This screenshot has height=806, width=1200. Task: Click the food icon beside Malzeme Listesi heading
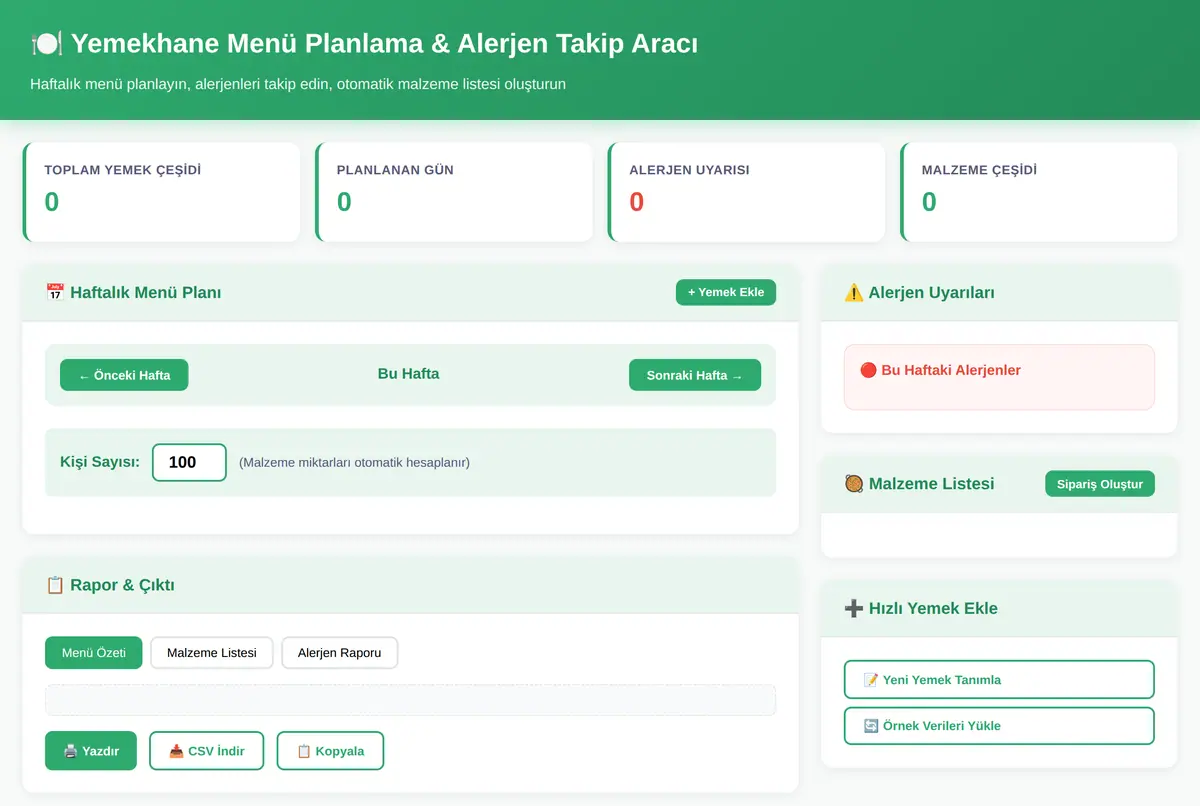click(854, 484)
